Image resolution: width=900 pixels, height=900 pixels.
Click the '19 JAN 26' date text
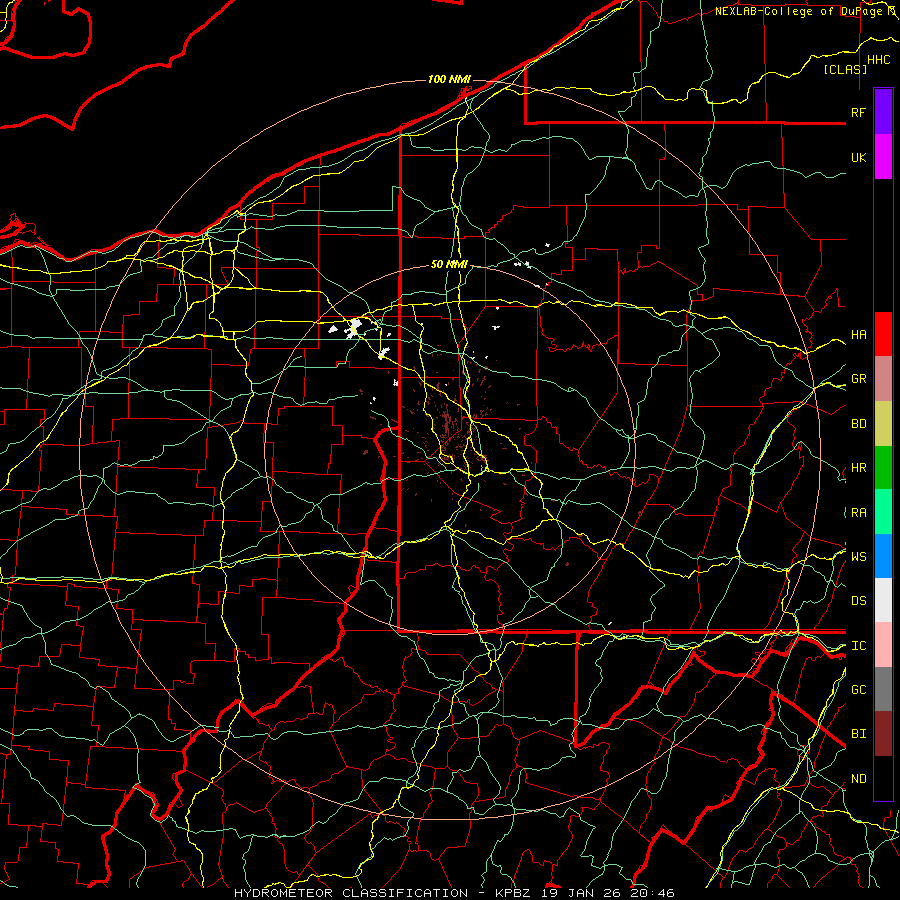[x=581, y=893]
